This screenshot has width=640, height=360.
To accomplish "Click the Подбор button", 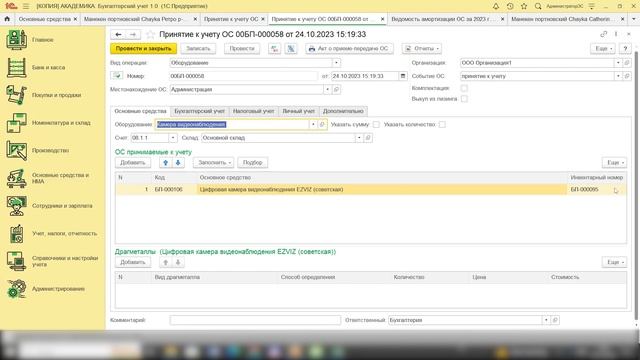I will tap(252, 162).
